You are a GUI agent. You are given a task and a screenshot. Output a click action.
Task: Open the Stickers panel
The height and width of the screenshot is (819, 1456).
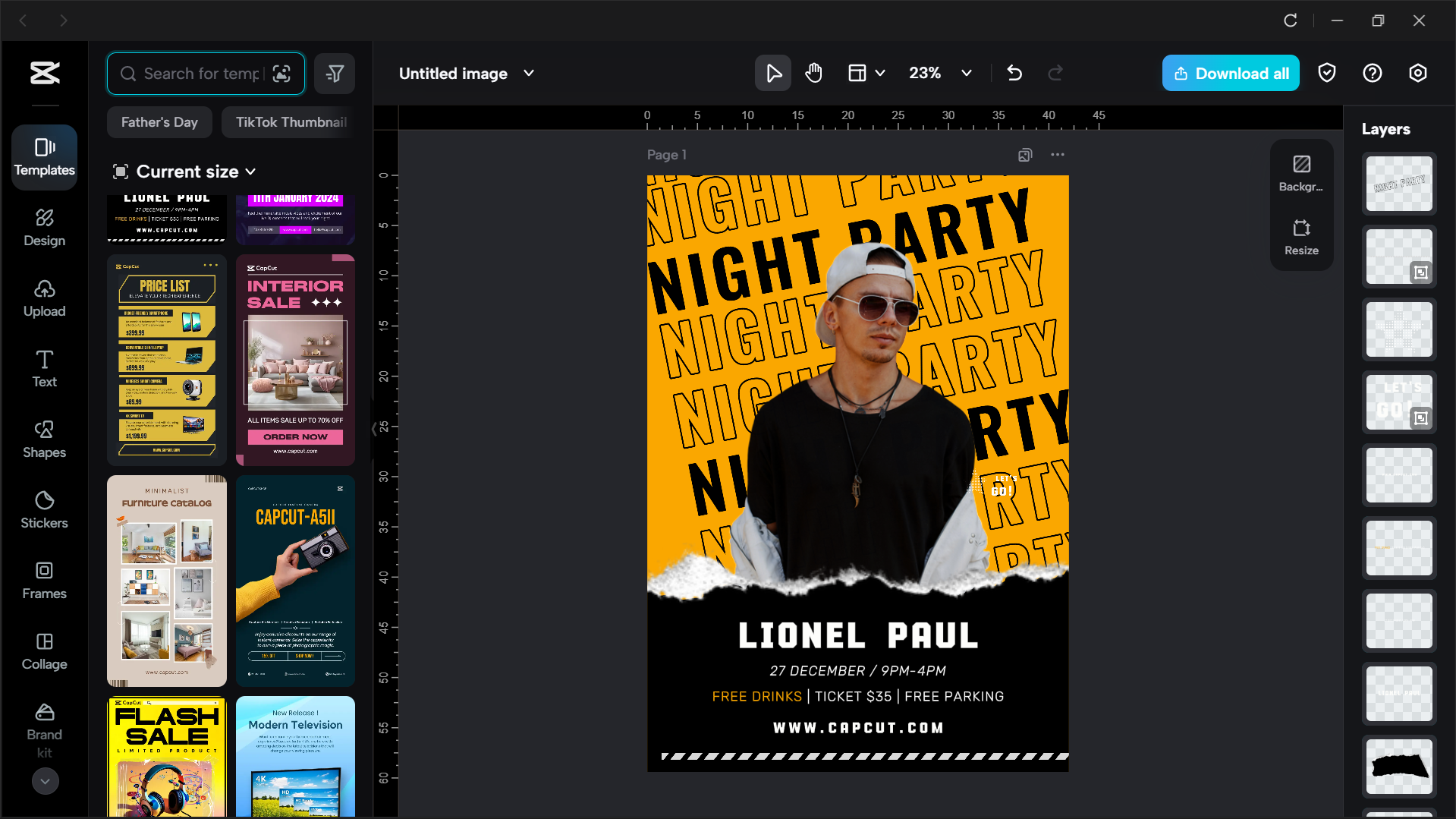44,510
